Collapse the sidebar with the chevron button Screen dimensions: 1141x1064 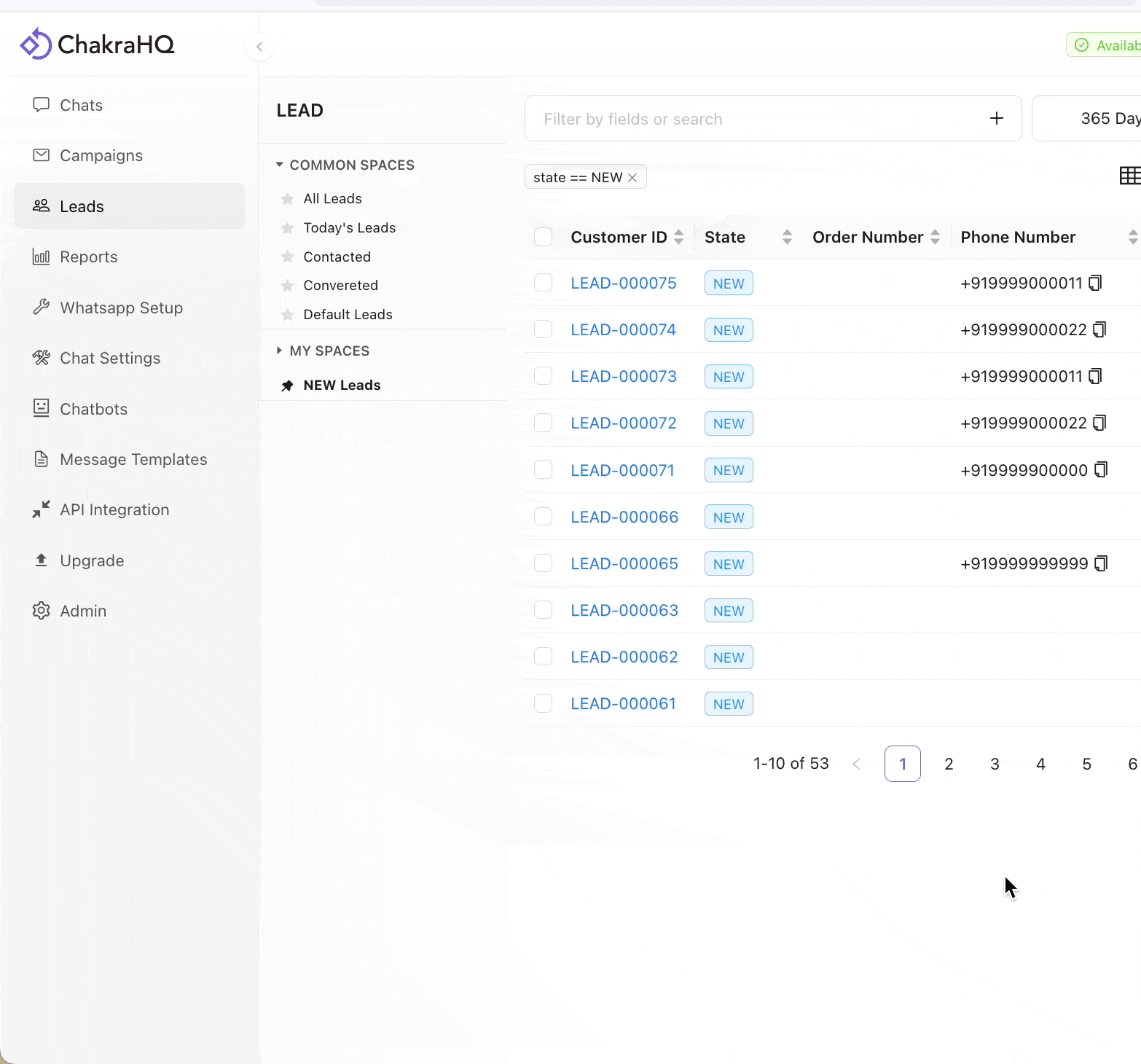(259, 47)
